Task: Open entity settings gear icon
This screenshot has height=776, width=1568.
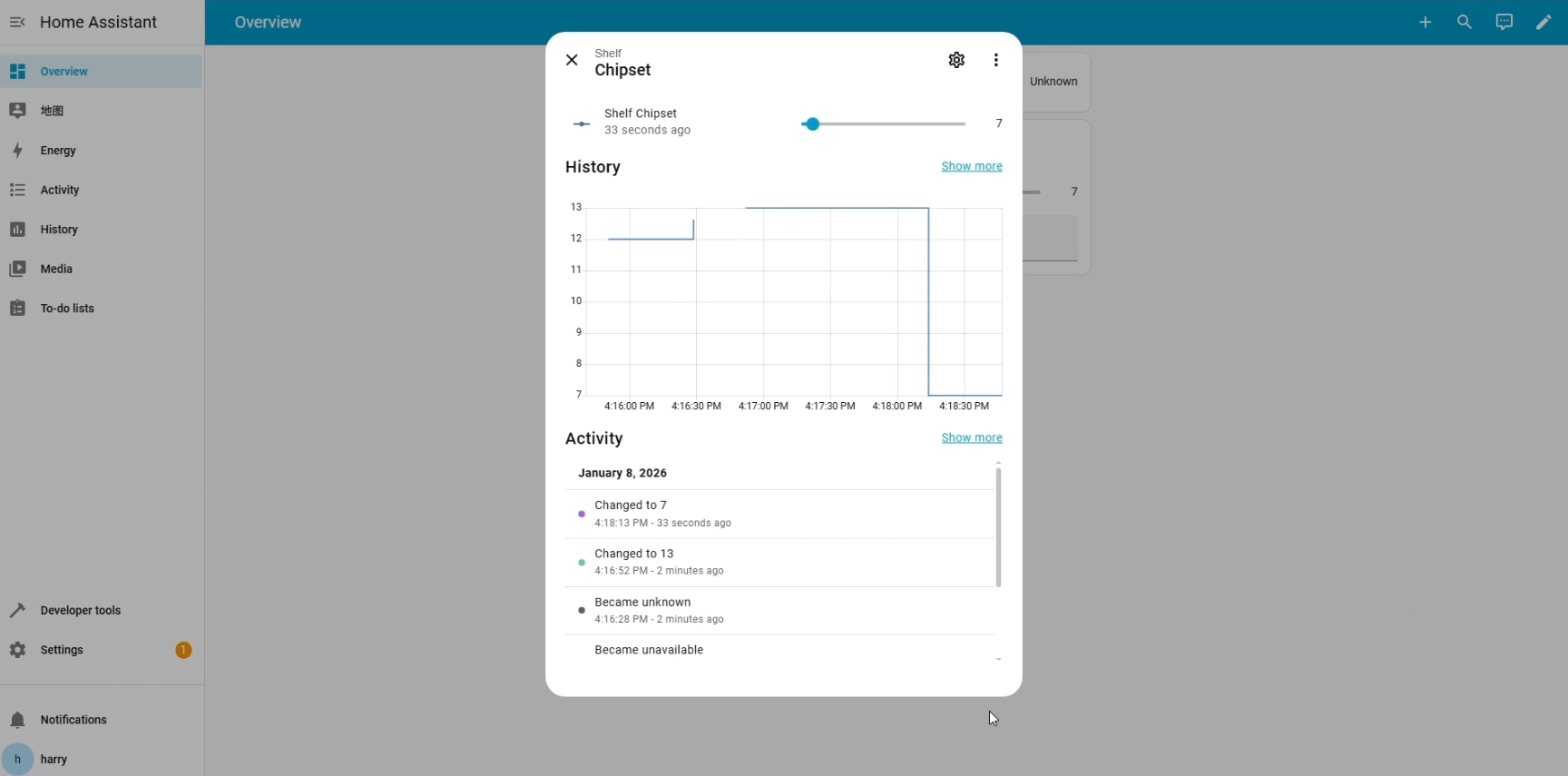Action: coord(956,60)
